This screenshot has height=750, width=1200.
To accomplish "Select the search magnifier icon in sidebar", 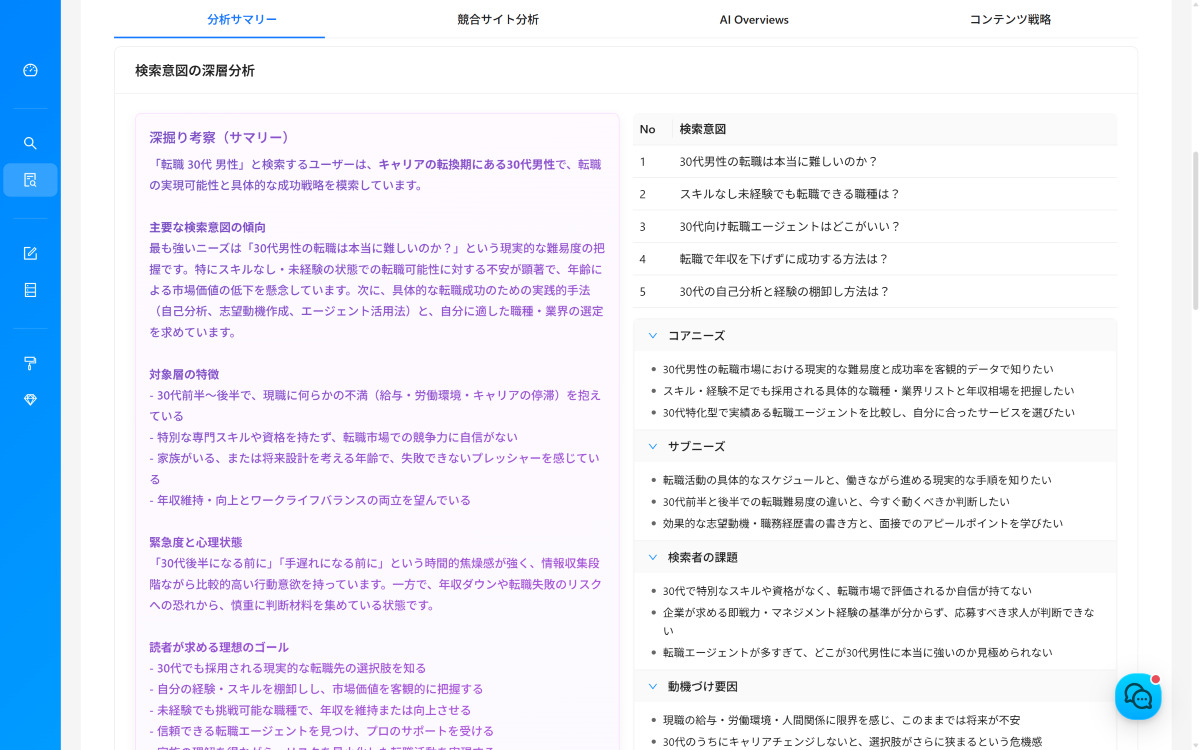I will pyautogui.click(x=30, y=143).
